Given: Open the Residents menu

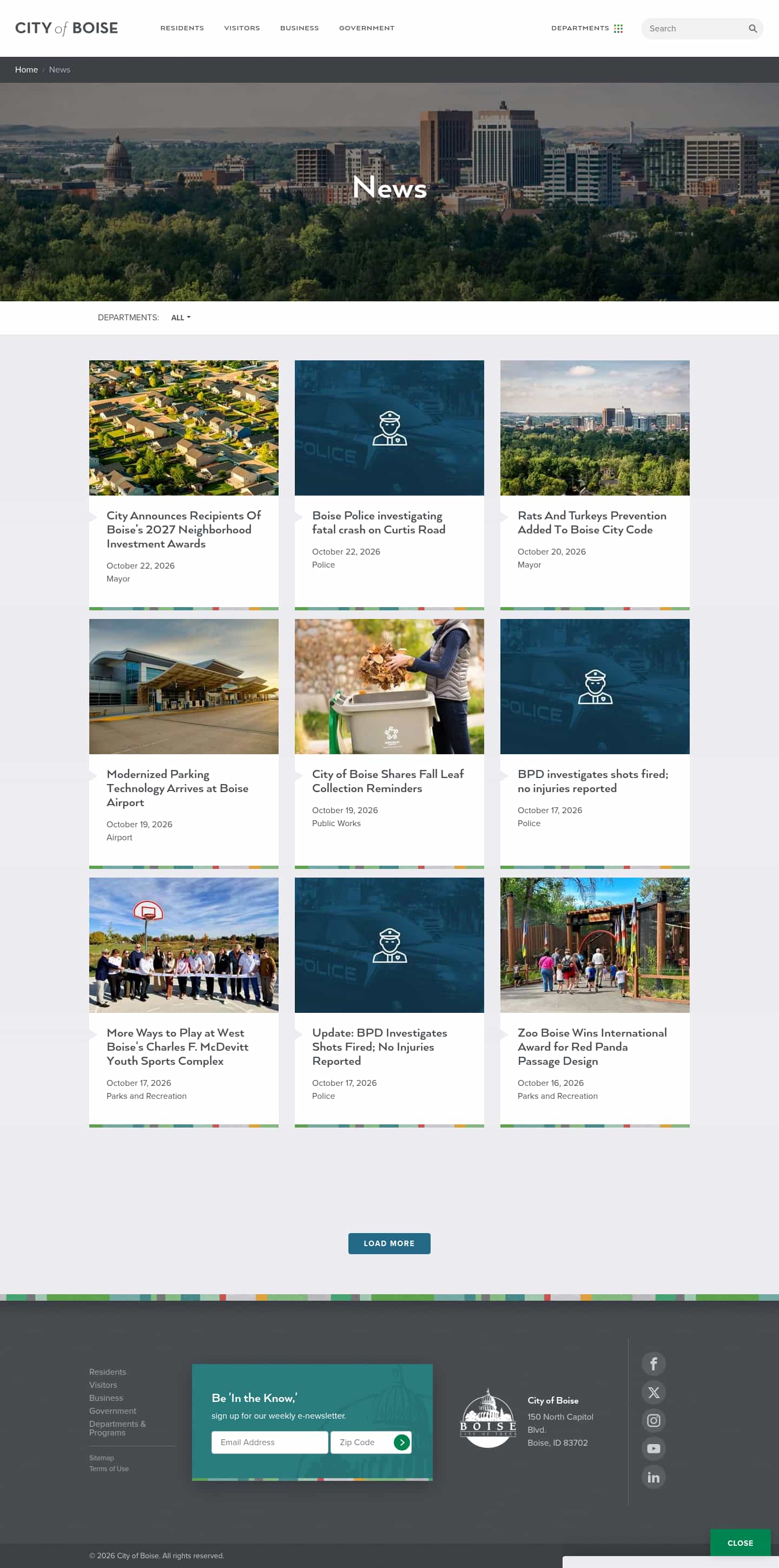Looking at the screenshot, I should coord(182,28).
